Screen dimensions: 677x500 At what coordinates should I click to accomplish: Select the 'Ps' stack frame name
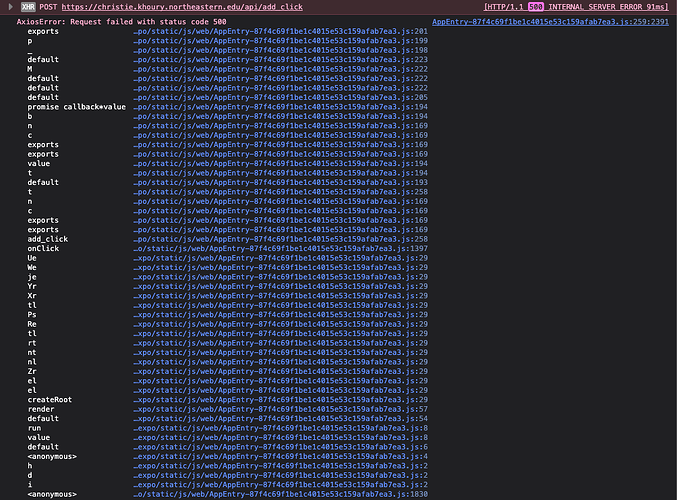coord(32,314)
